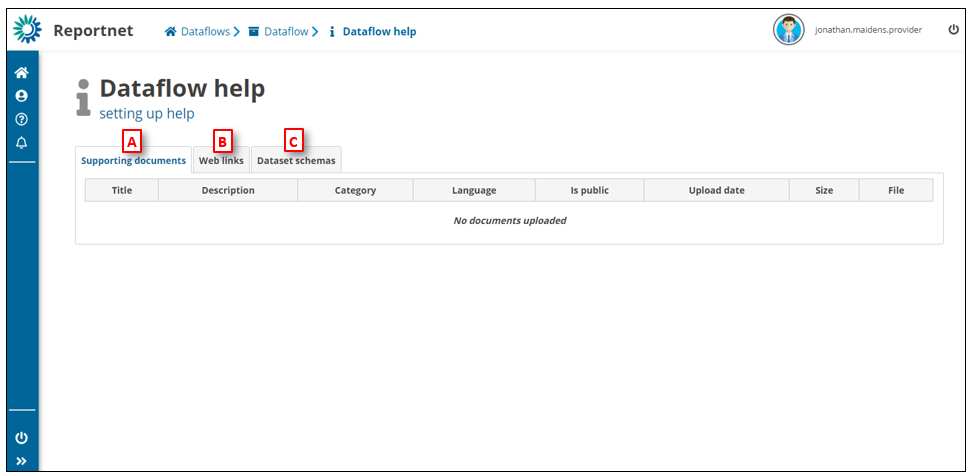Image resolution: width=969 pixels, height=472 pixels.
Task: Click the Is public column header
Action: (589, 190)
